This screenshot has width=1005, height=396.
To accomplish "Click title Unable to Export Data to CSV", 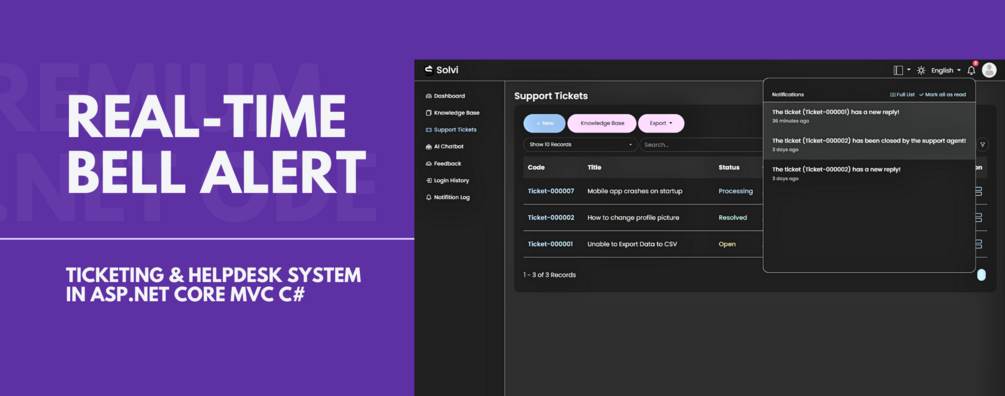I will pyautogui.click(x=632, y=244).
